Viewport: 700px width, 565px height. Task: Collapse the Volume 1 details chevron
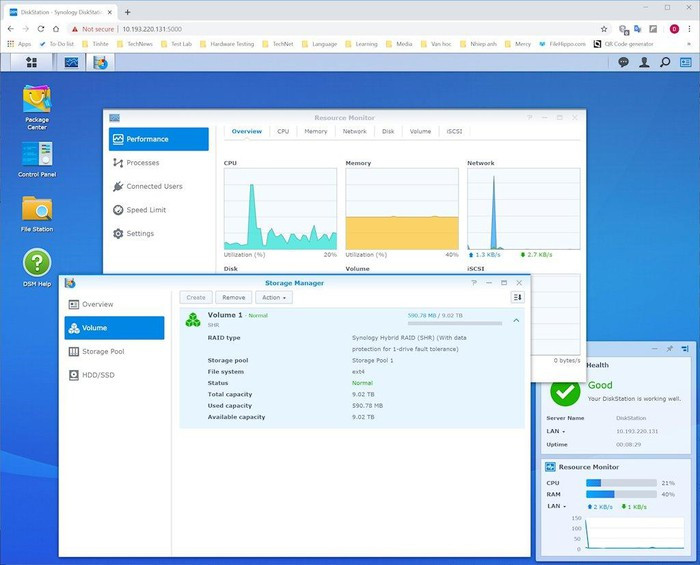coord(516,320)
